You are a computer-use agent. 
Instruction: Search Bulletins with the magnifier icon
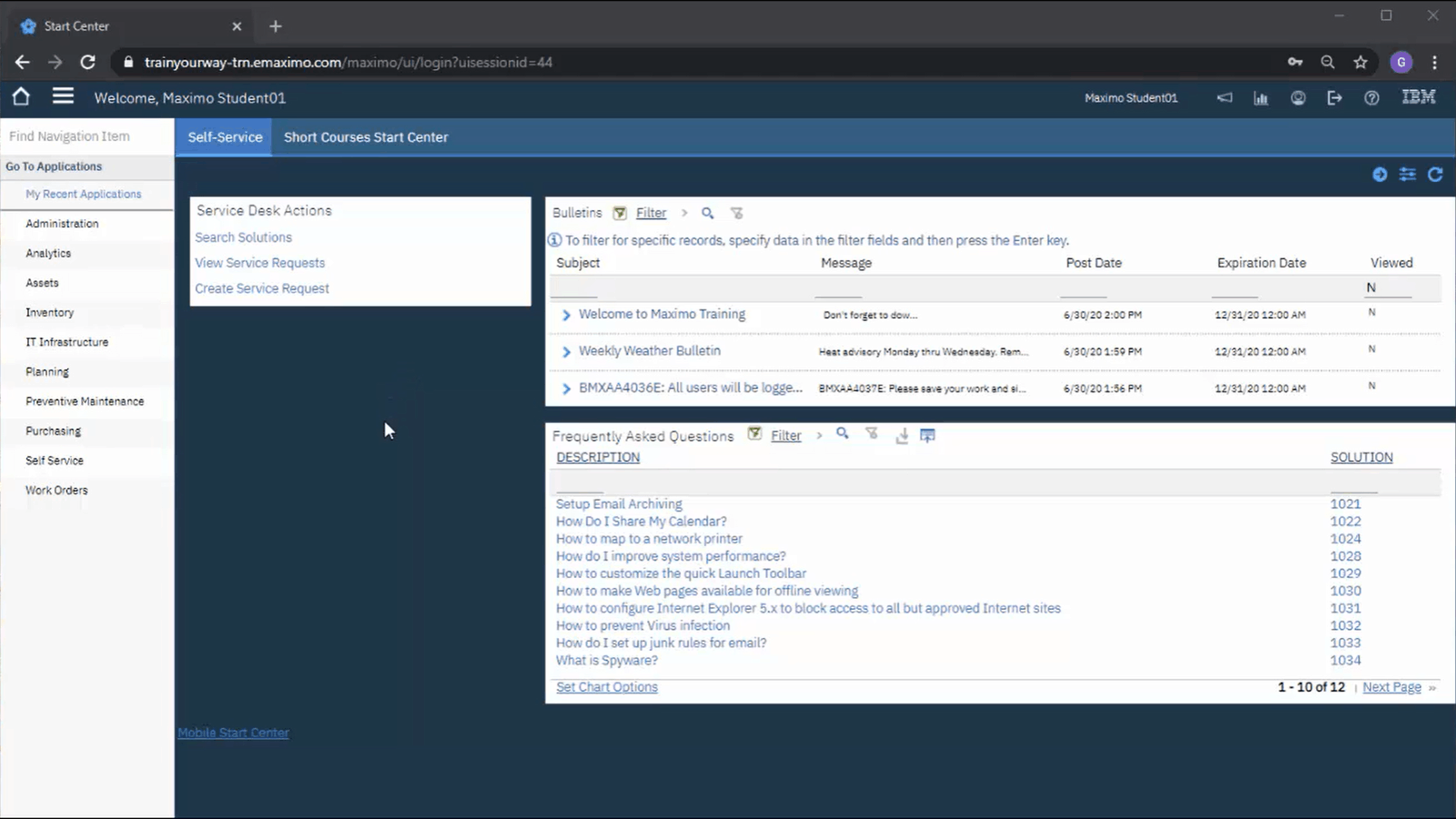pyautogui.click(x=708, y=213)
